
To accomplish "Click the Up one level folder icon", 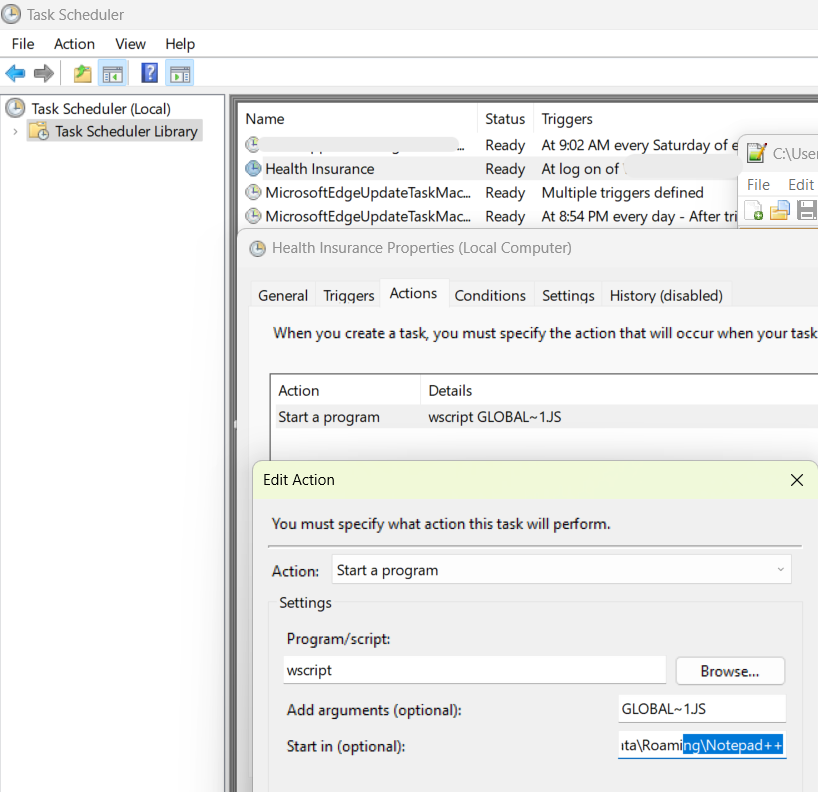I will coord(82,74).
